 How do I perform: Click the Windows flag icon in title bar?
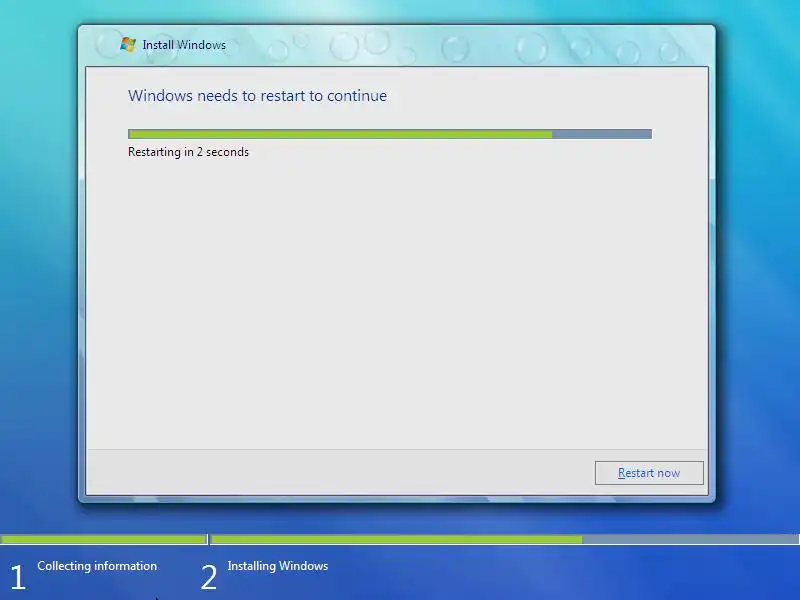(128, 44)
